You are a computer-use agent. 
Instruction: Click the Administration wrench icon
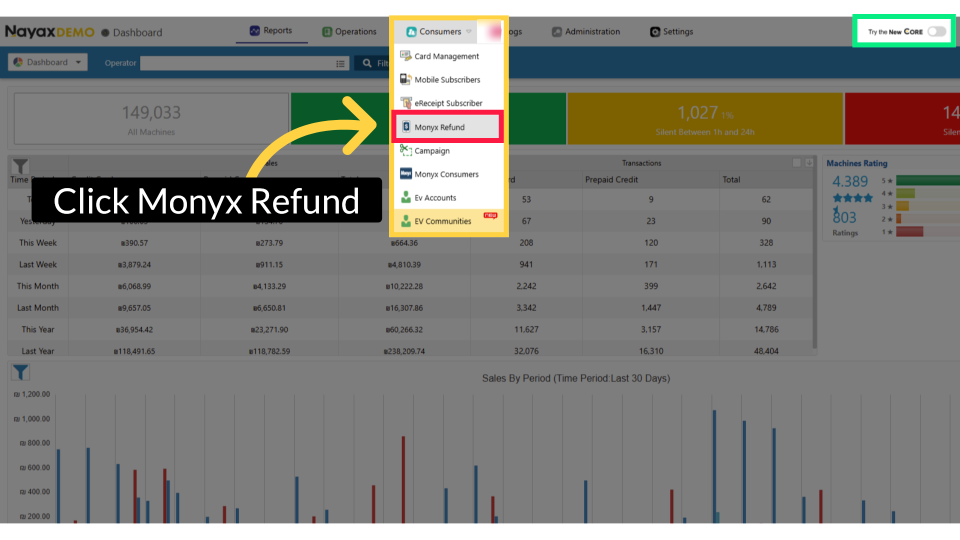557,31
